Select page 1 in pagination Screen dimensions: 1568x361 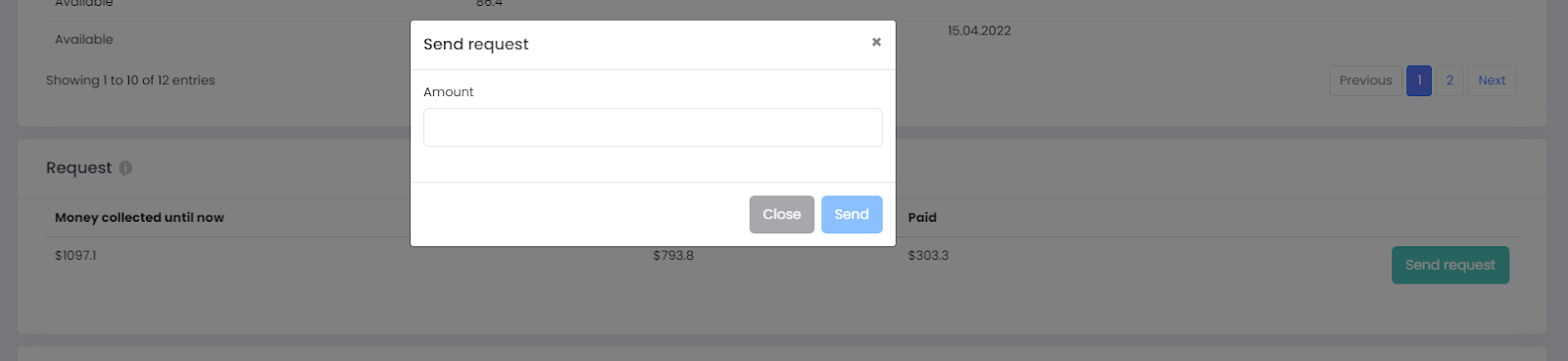(x=1419, y=80)
